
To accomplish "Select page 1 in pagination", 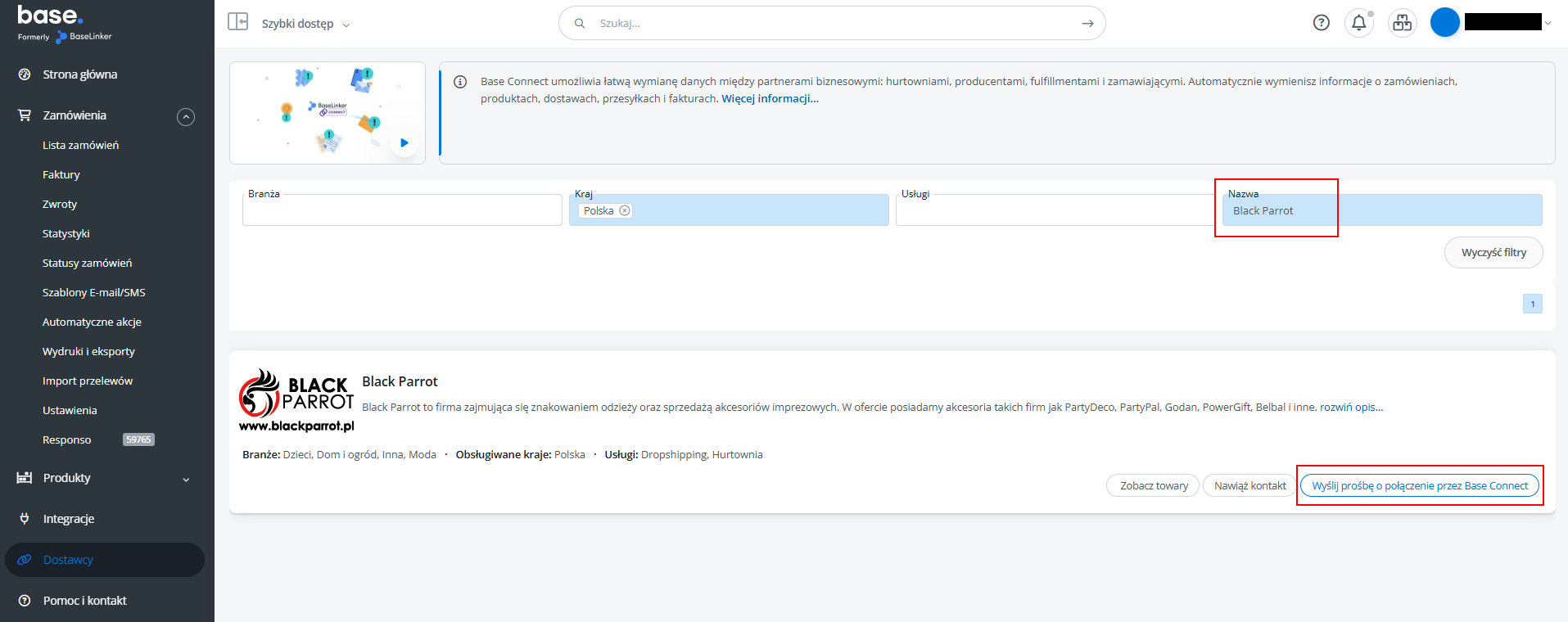I will coord(1533,304).
